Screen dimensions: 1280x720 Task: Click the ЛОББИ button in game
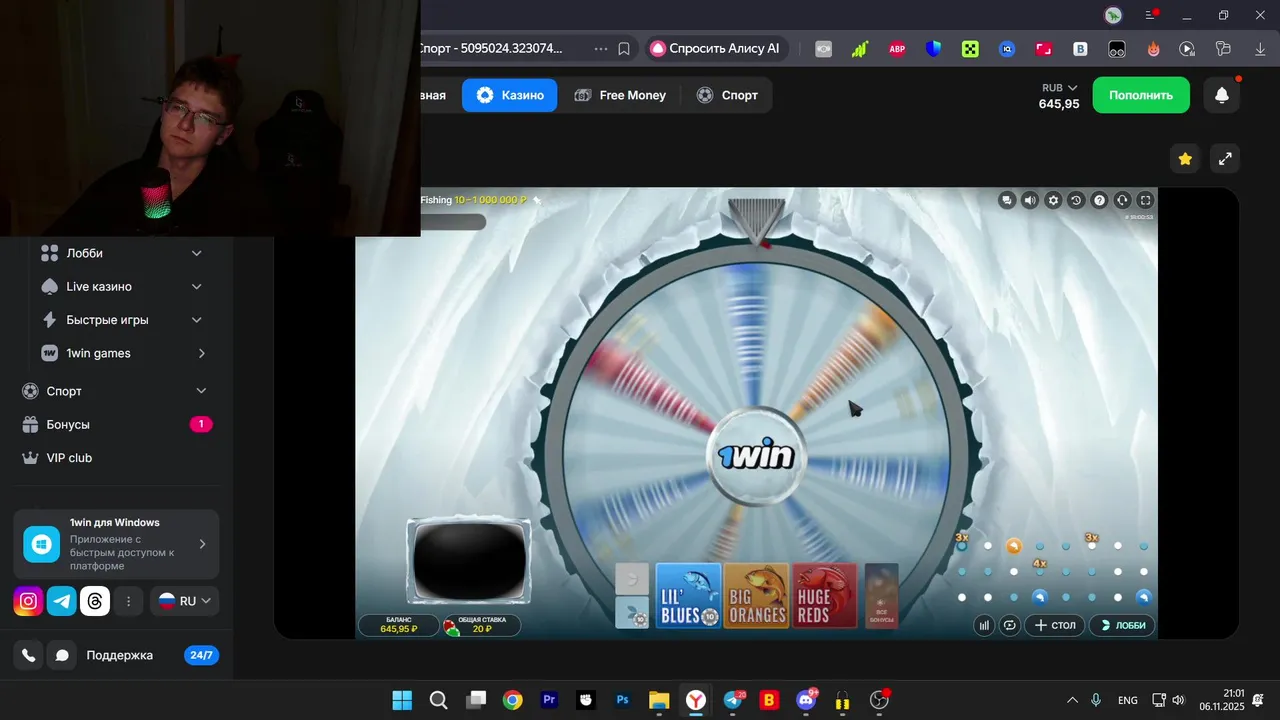(1122, 625)
